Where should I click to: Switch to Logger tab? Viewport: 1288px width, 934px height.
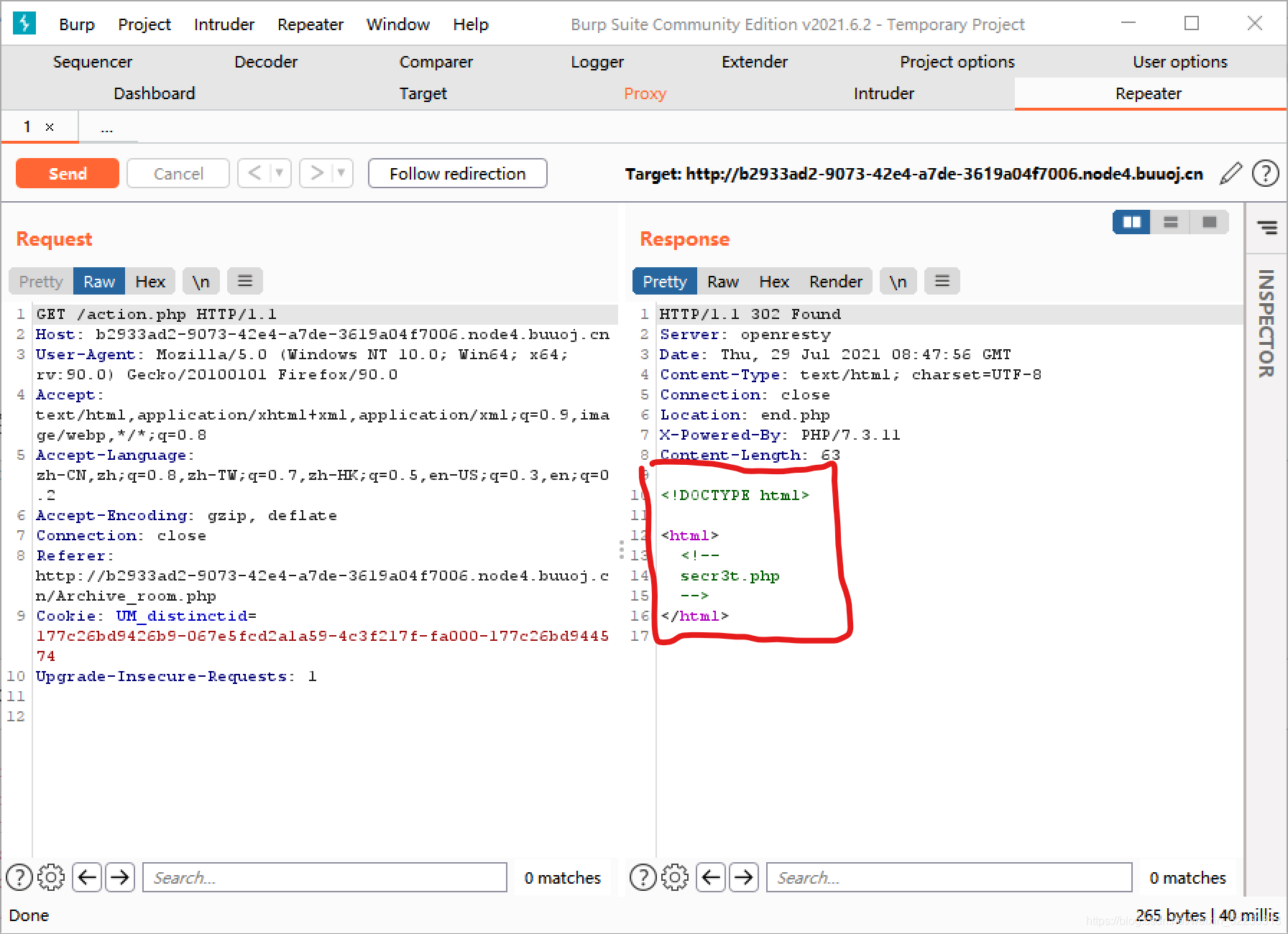click(597, 62)
